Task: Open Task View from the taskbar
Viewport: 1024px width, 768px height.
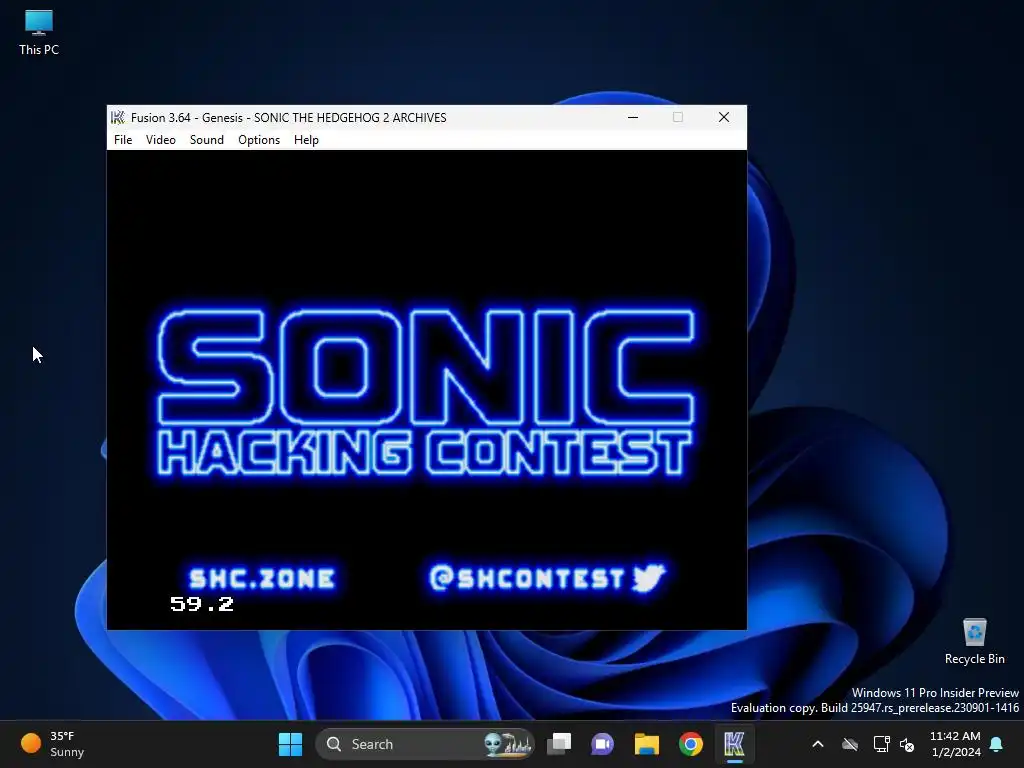Action: (x=559, y=744)
